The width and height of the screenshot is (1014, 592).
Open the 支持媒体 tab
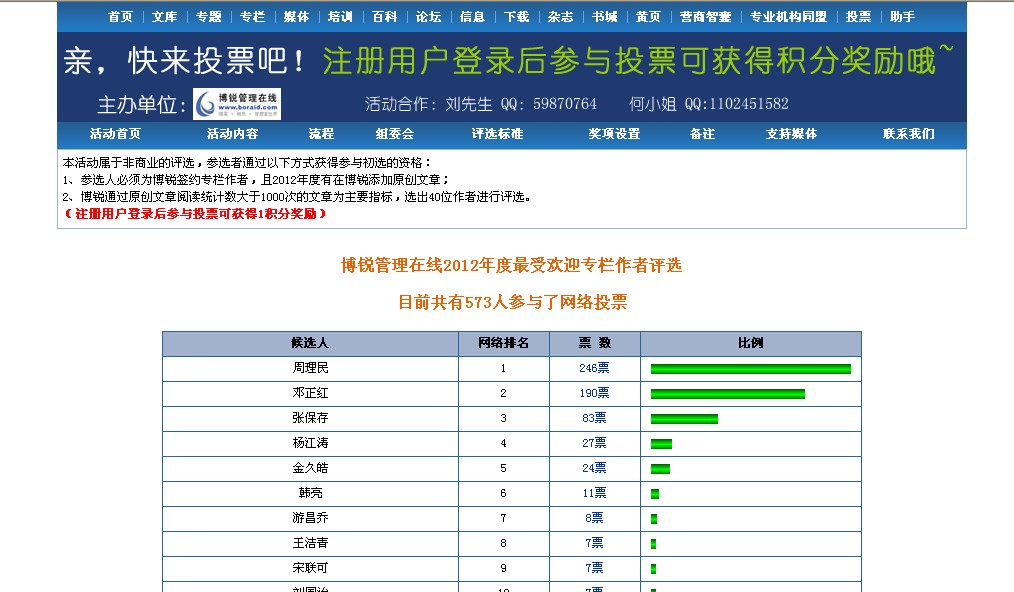point(792,134)
